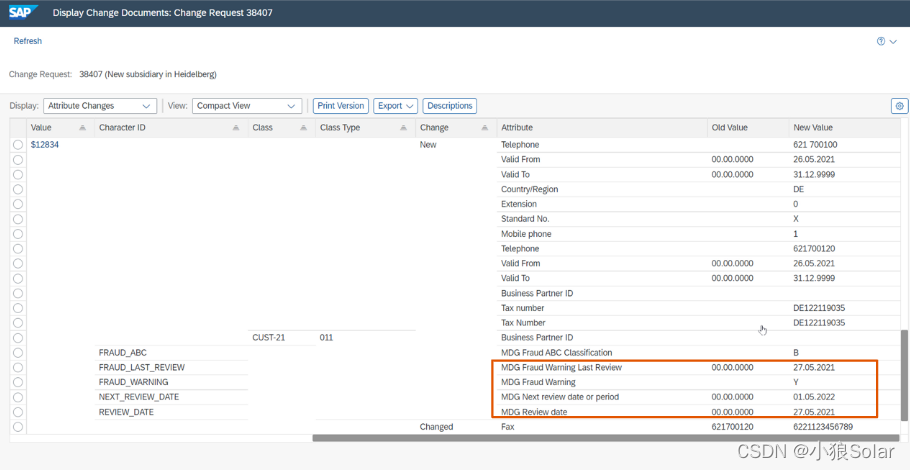Click the vertical scrollbar of the table
Screen dimensions: 910x470
click(x=905, y=375)
